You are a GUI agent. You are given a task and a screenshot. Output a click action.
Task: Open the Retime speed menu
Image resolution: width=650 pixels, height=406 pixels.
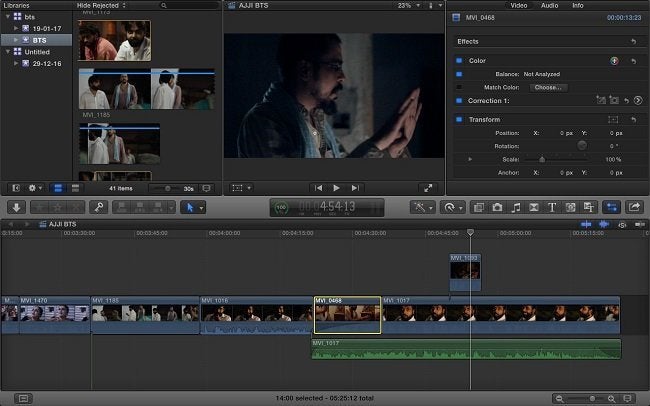(452, 207)
